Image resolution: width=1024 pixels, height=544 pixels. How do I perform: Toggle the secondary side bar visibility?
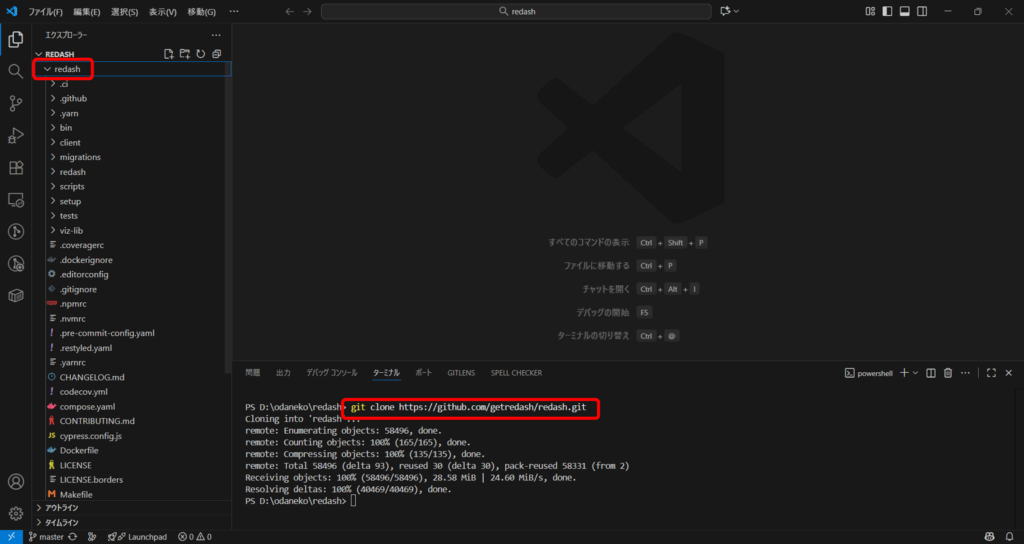point(925,11)
